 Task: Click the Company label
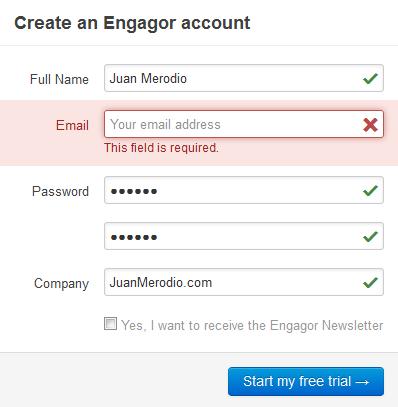click(x=61, y=284)
